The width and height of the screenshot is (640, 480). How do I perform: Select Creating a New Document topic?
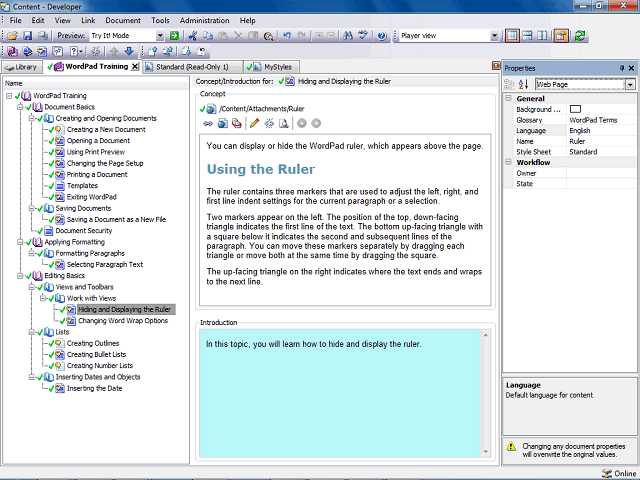click(106, 129)
